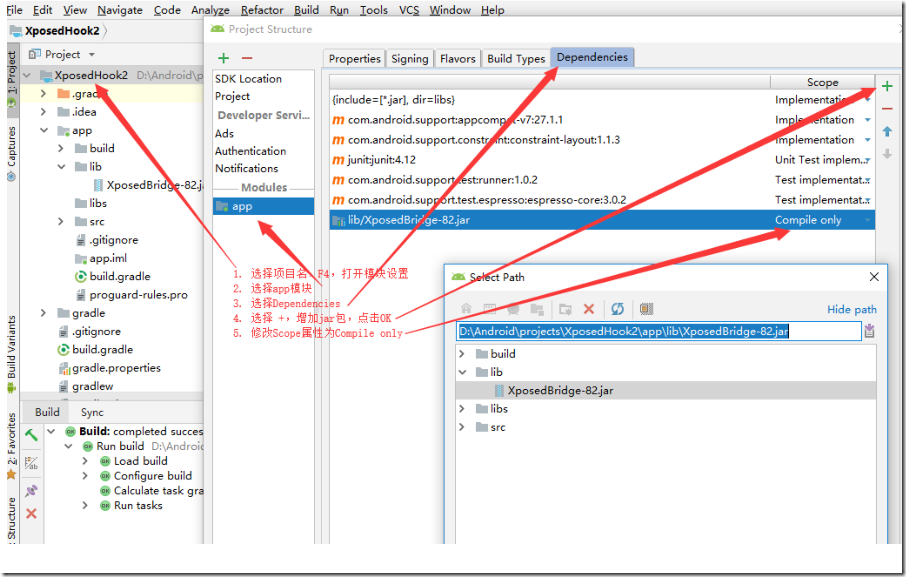Collapse the app module node

[x=43, y=131]
